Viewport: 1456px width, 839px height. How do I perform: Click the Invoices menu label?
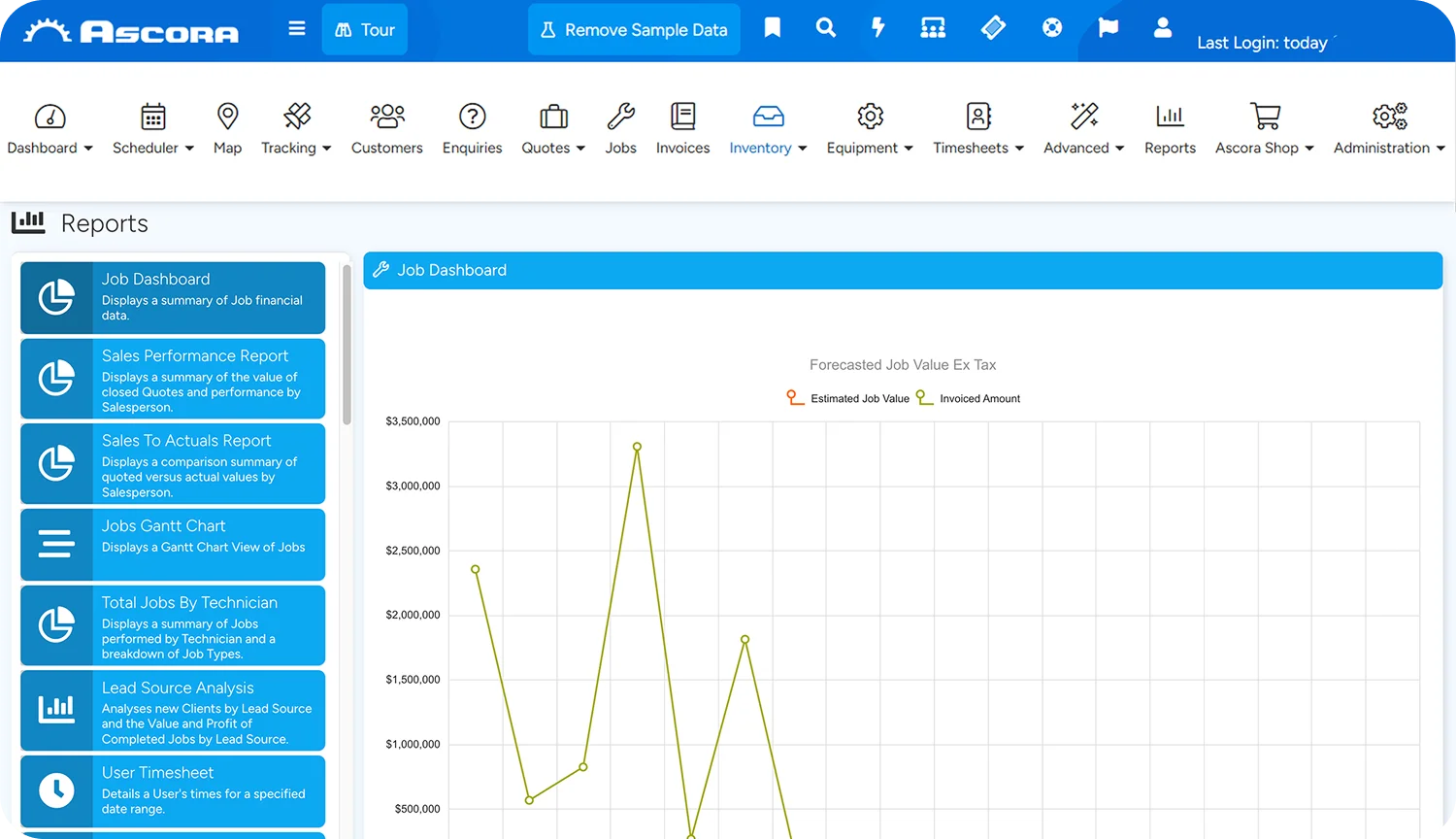pos(683,148)
